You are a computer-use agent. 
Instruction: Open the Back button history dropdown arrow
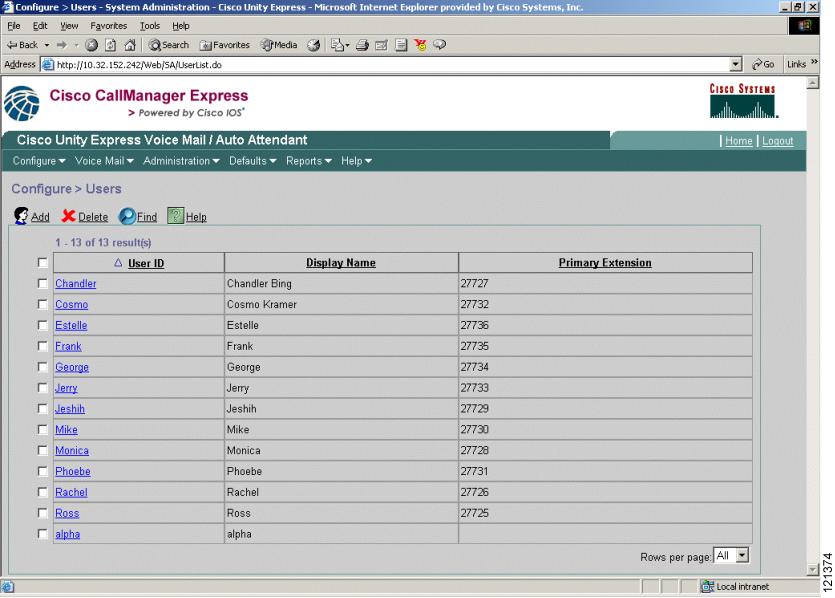point(47,45)
